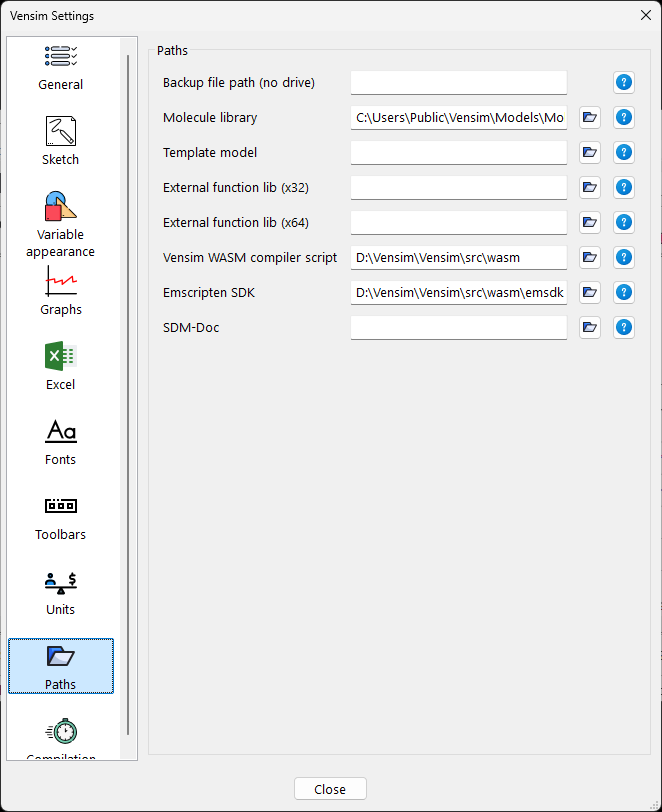Click the sidebar vertical scrollbar

[x=128, y=400]
